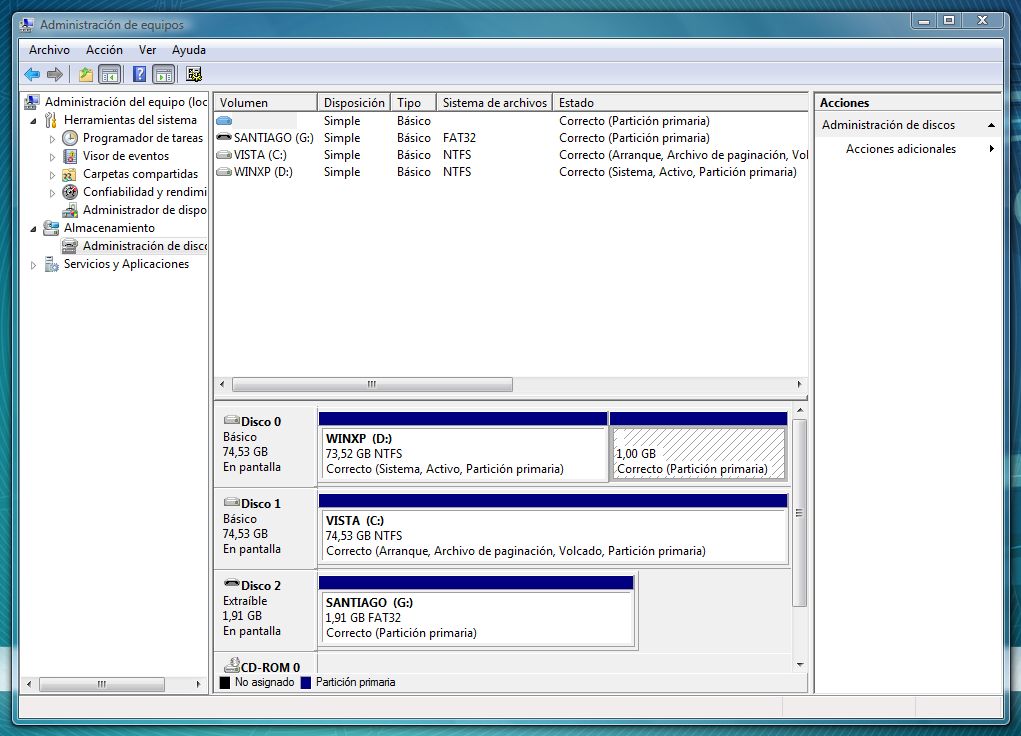The width and height of the screenshot is (1021, 736).
Task: Toggle the console tree pane icon
Action: [x=110, y=74]
